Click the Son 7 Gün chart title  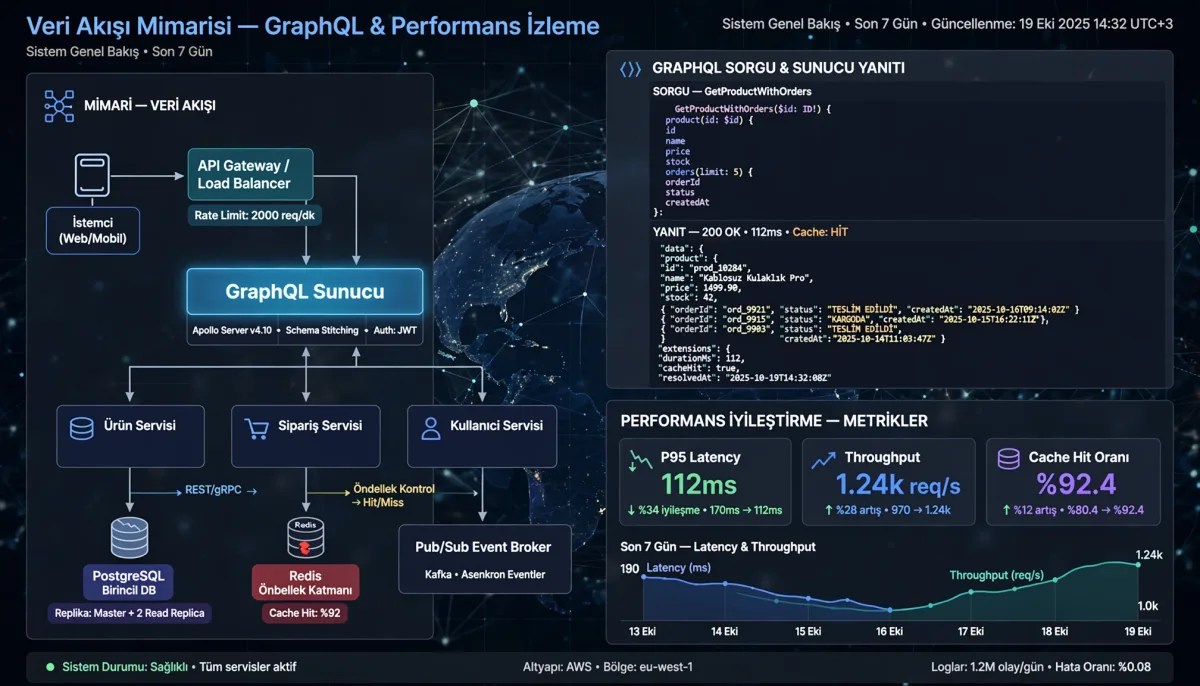pos(718,547)
